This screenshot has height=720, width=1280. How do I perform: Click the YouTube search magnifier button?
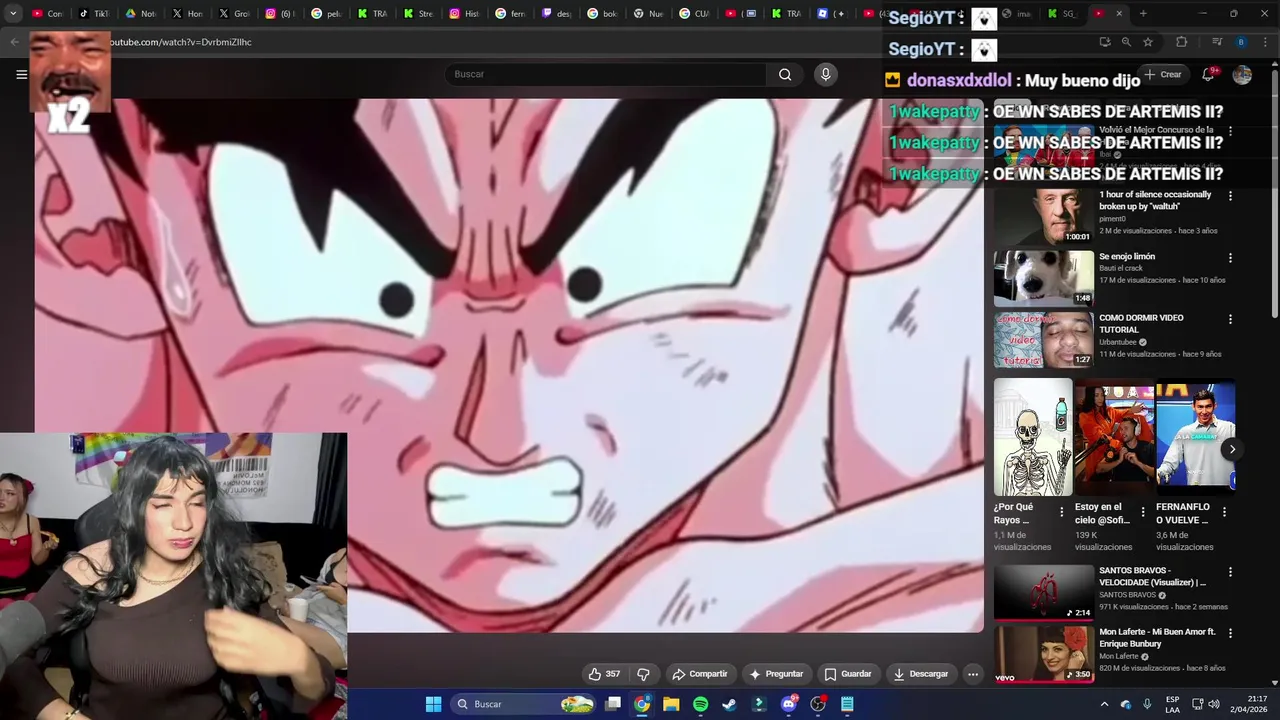coord(785,74)
